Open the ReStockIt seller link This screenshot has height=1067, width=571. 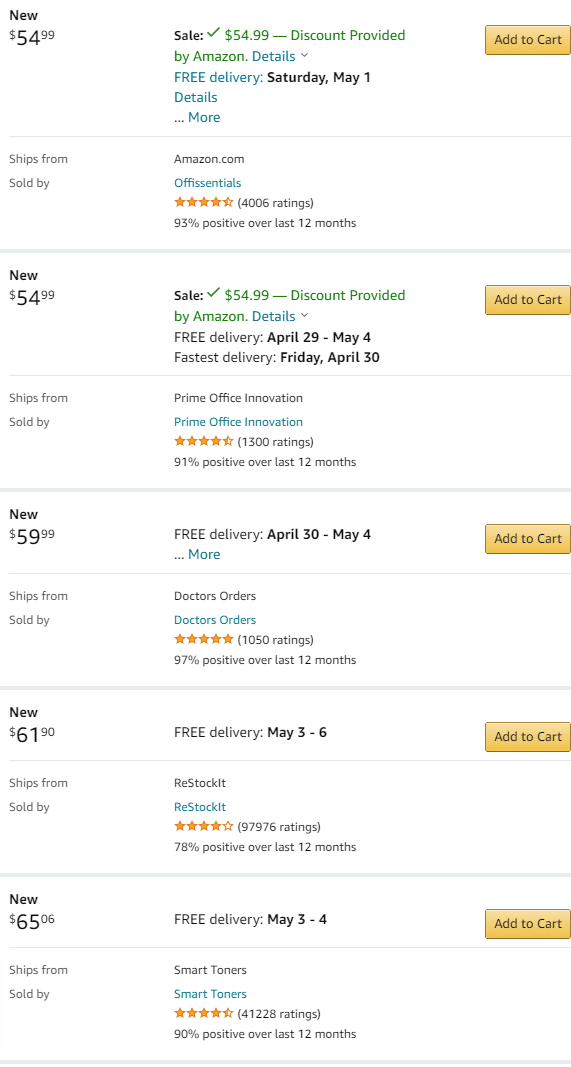pyautogui.click(x=200, y=807)
